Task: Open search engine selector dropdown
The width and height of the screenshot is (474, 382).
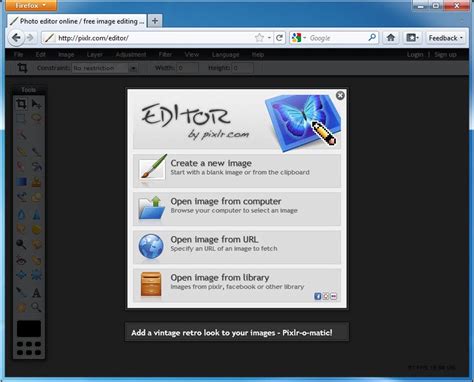Action: click(298, 38)
